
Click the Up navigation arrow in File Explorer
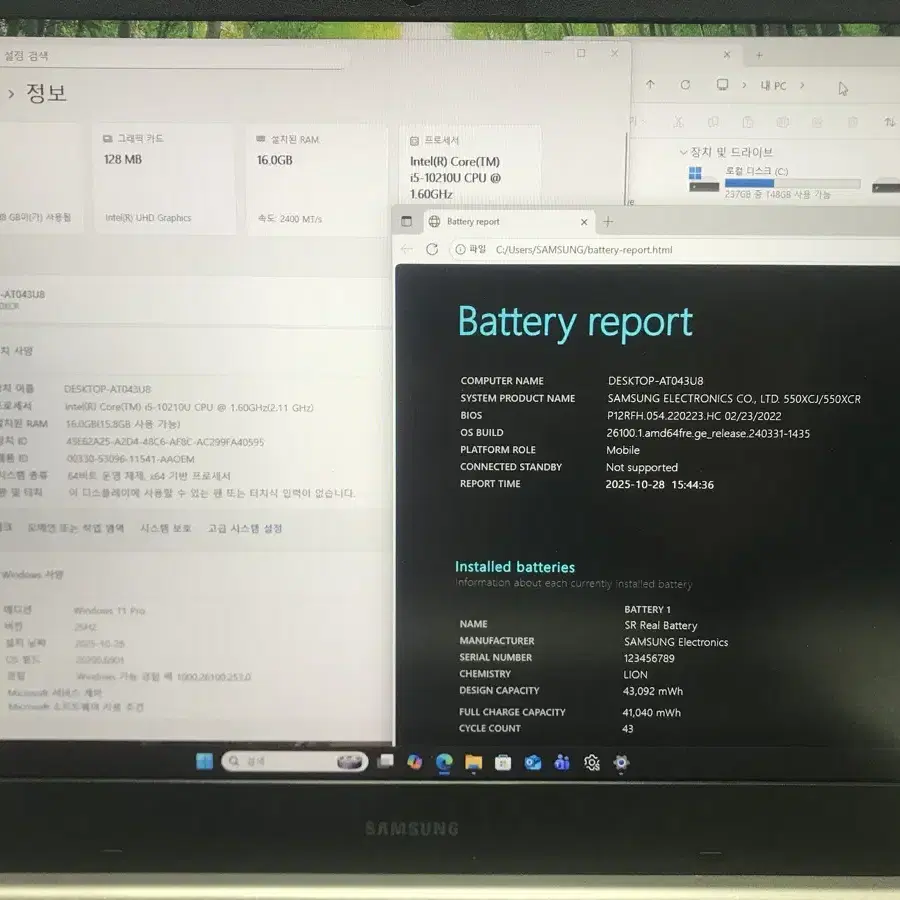(x=650, y=84)
